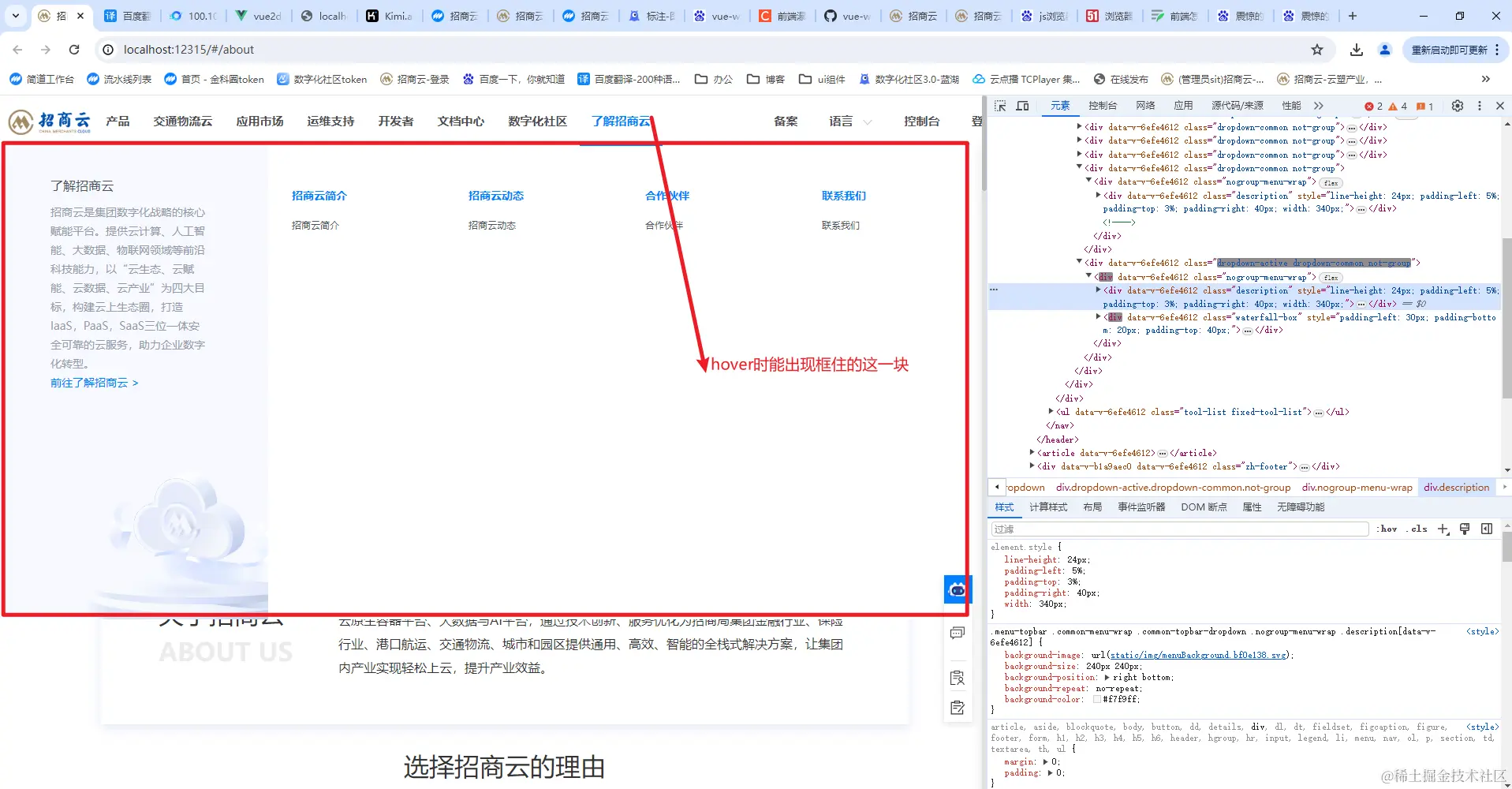Open menuBackground.bf0e138.svg link

coord(1199,656)
